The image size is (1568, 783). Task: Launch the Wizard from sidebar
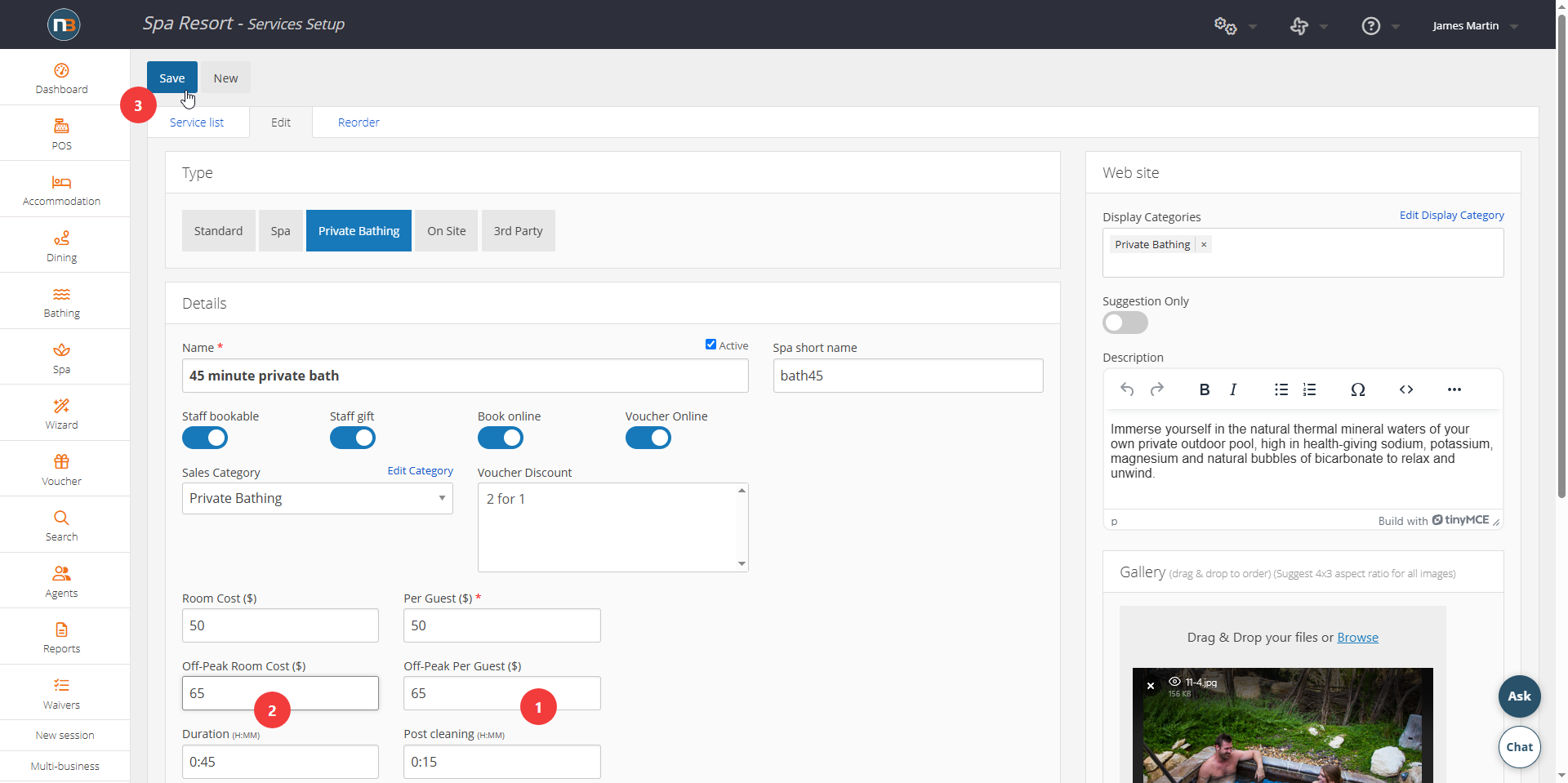click(62, 414)
